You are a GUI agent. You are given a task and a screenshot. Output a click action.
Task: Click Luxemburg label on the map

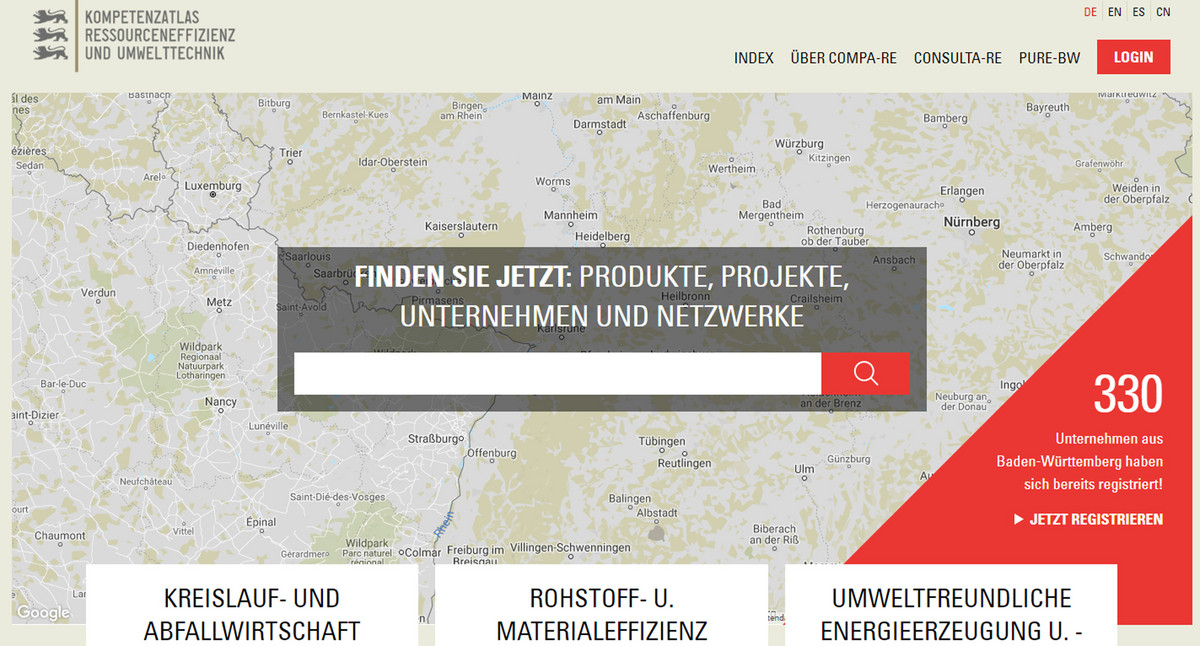(x=213, y=186)
